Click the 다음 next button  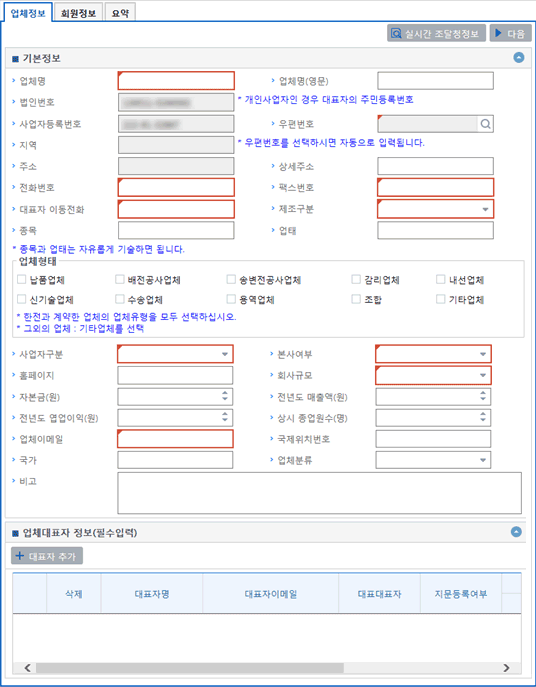point(511,33)
